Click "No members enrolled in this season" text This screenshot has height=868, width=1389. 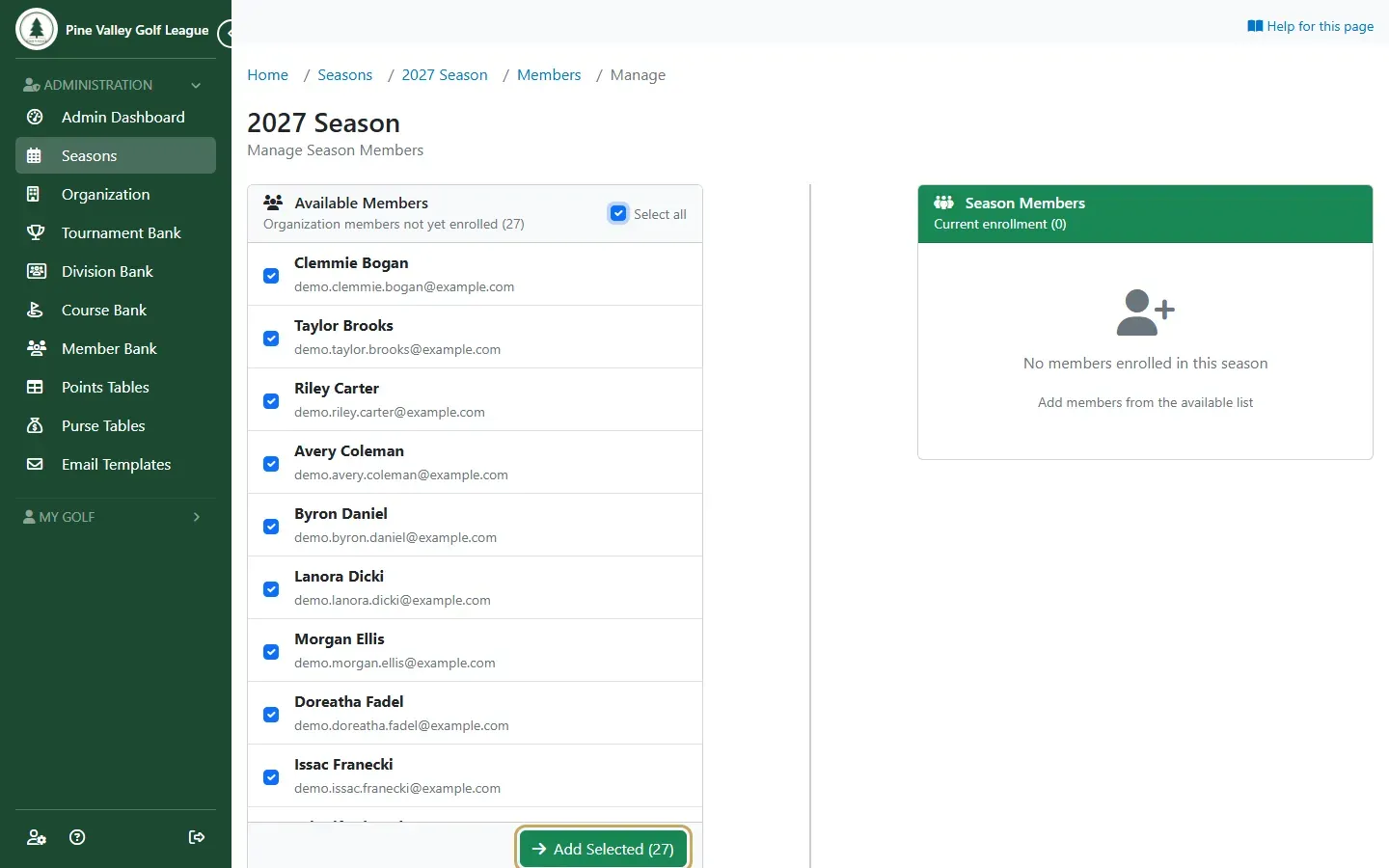tap(1145, 364)
